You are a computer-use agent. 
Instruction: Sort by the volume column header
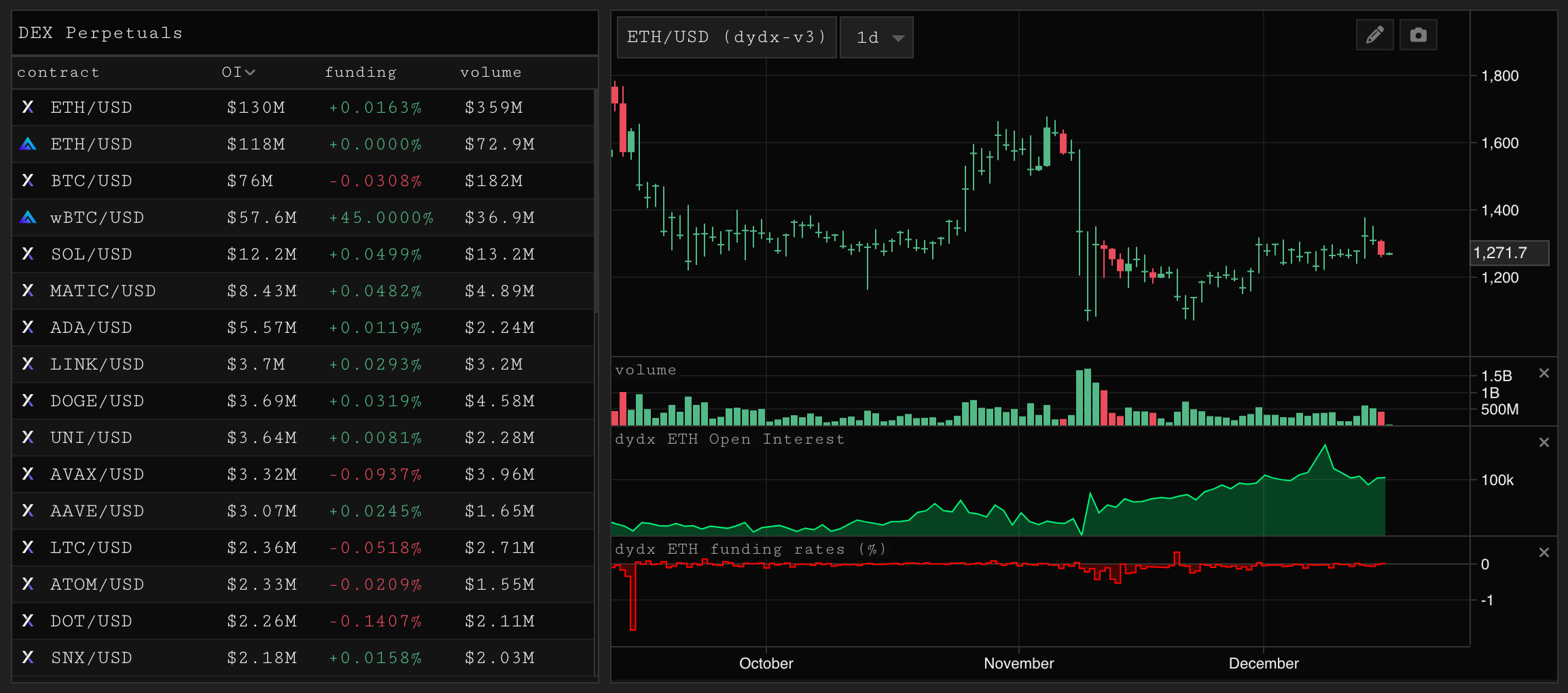(x=491, y=72)
